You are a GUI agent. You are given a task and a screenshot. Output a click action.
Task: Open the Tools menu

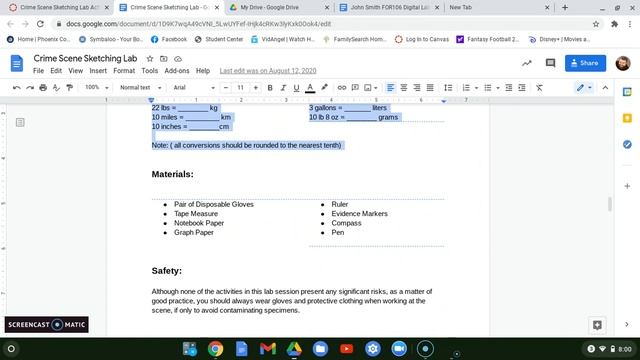149,71
